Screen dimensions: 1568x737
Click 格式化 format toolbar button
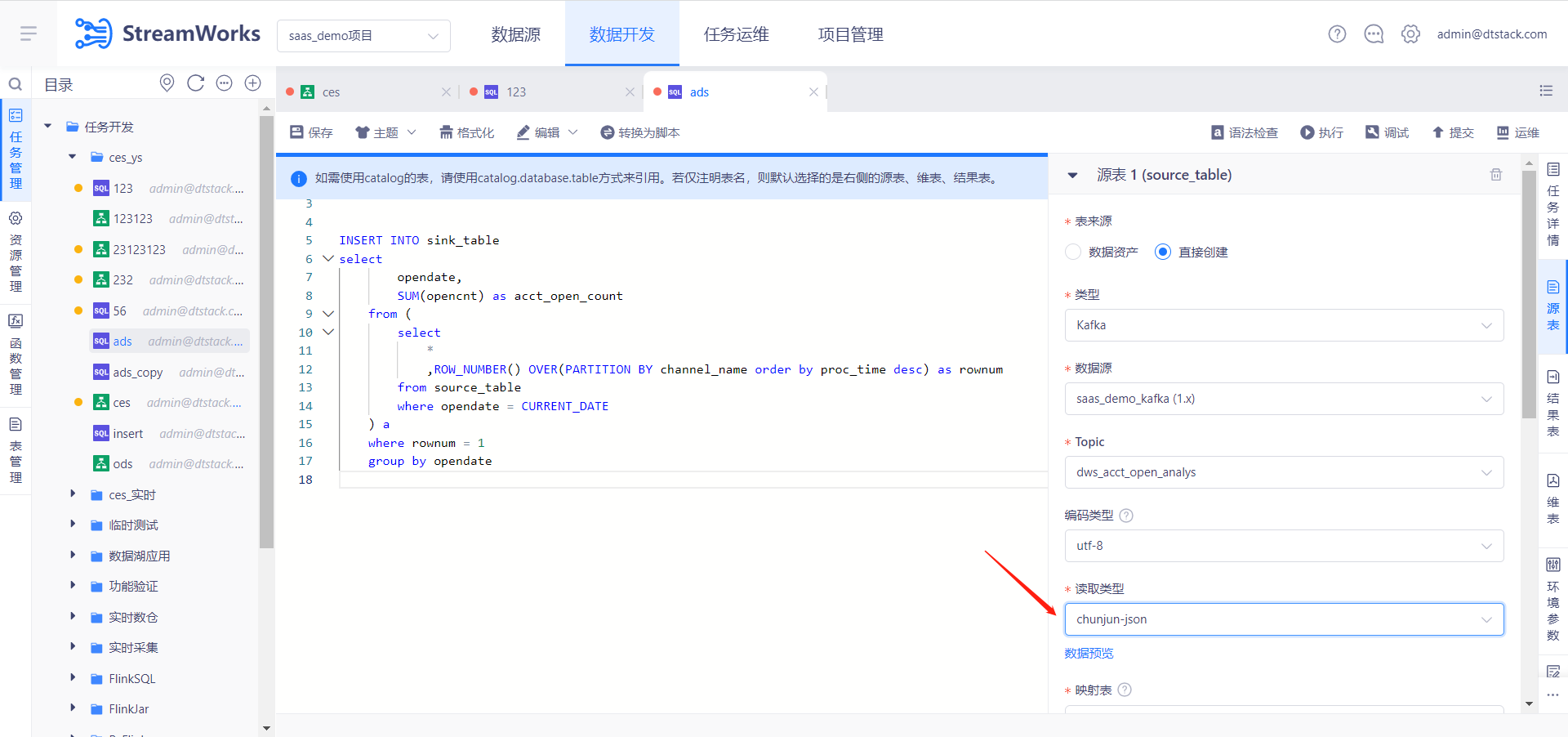(x=466, y=132)
